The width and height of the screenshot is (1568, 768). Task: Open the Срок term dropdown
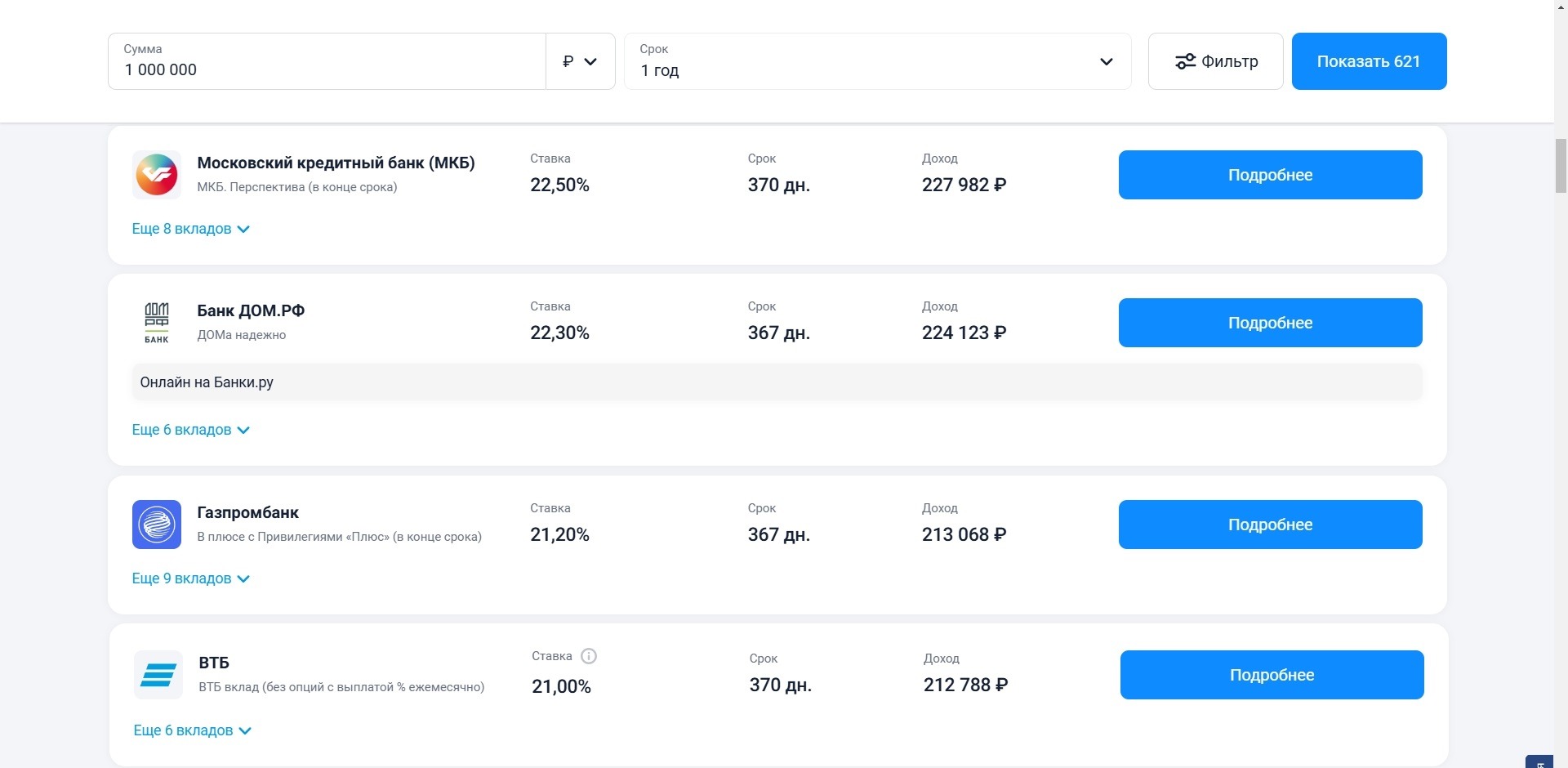[x=878, y=61]
